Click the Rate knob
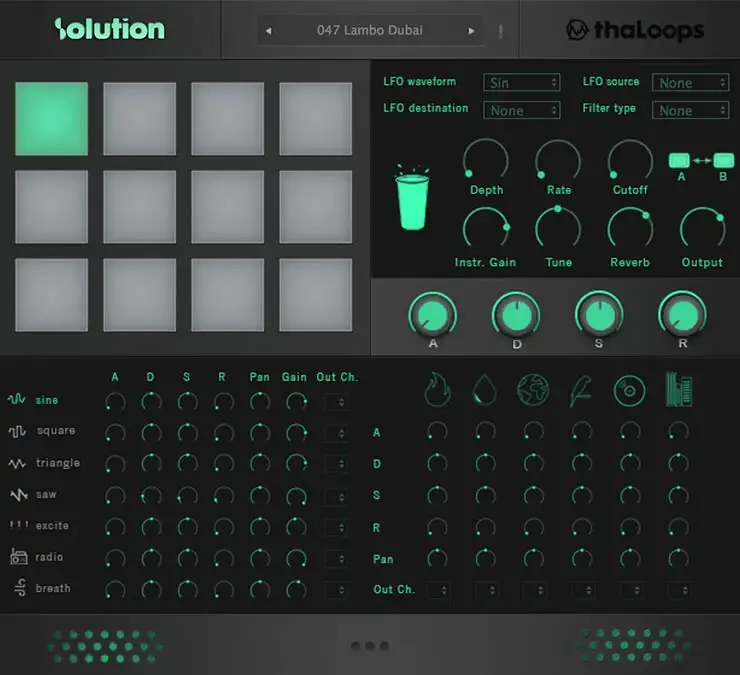Viewport: 740px width, 675px height. [558, 161]
